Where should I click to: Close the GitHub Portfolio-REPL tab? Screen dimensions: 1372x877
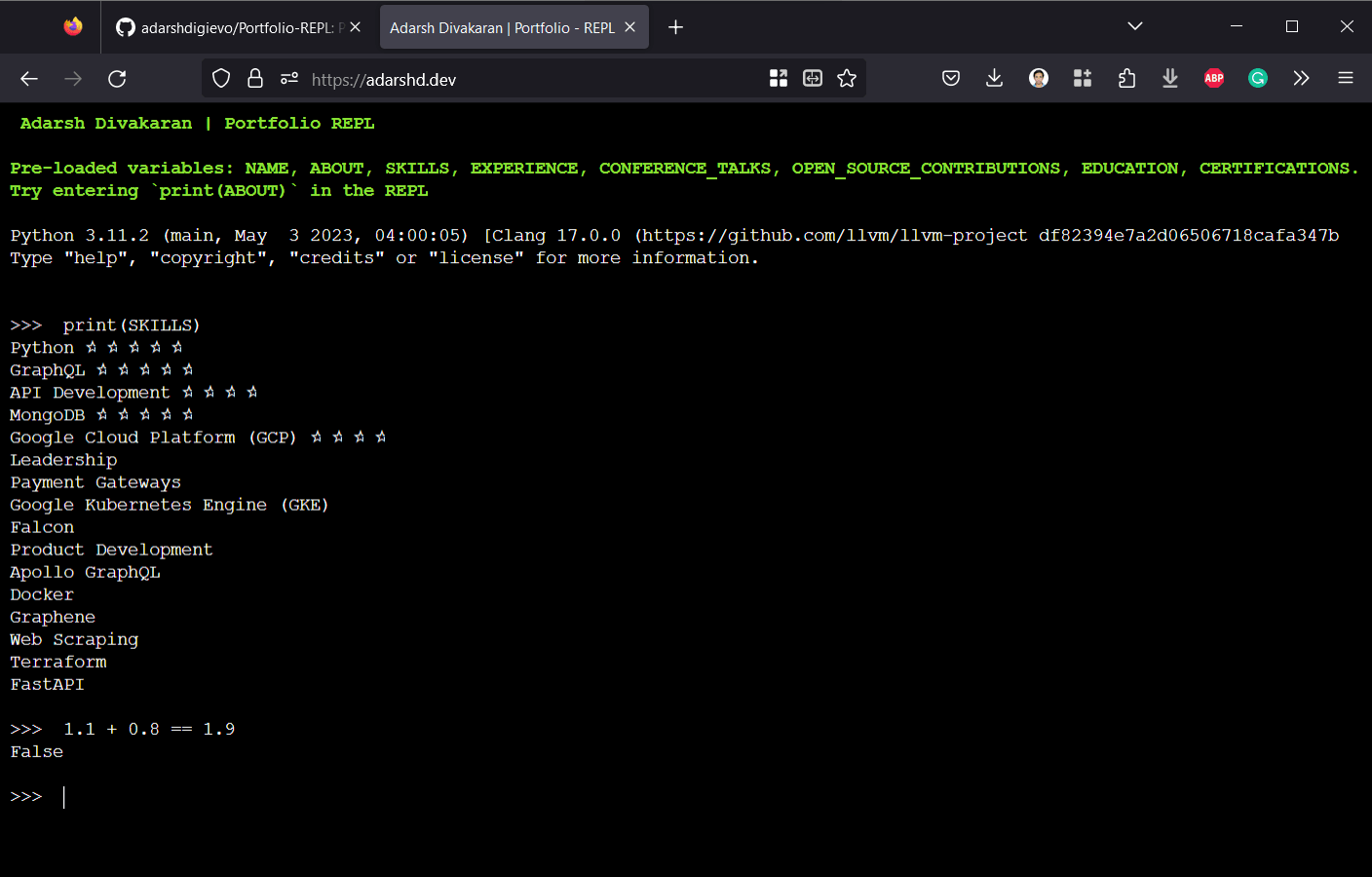point(356,27)
